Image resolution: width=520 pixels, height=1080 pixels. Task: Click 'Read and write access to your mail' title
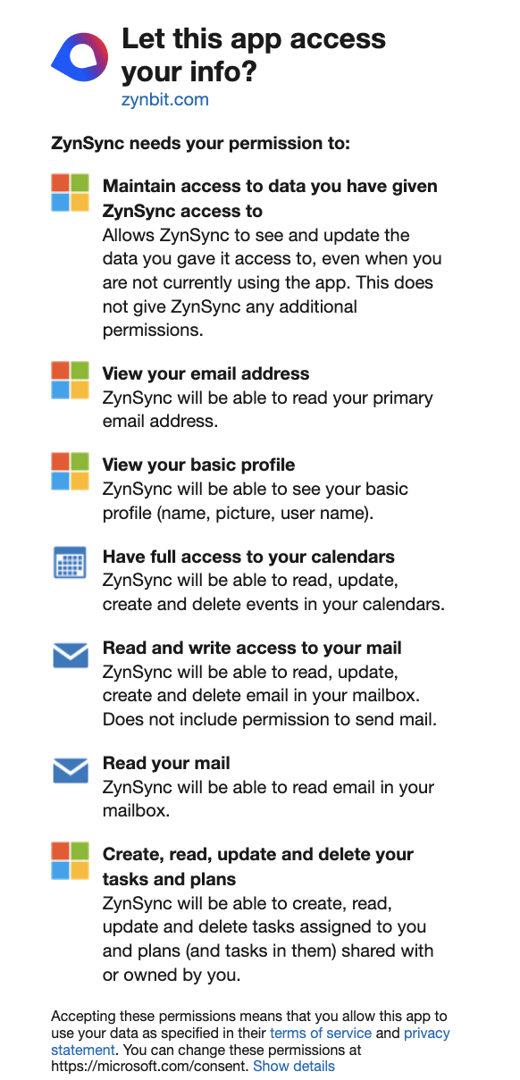click(x=252, y=648)
